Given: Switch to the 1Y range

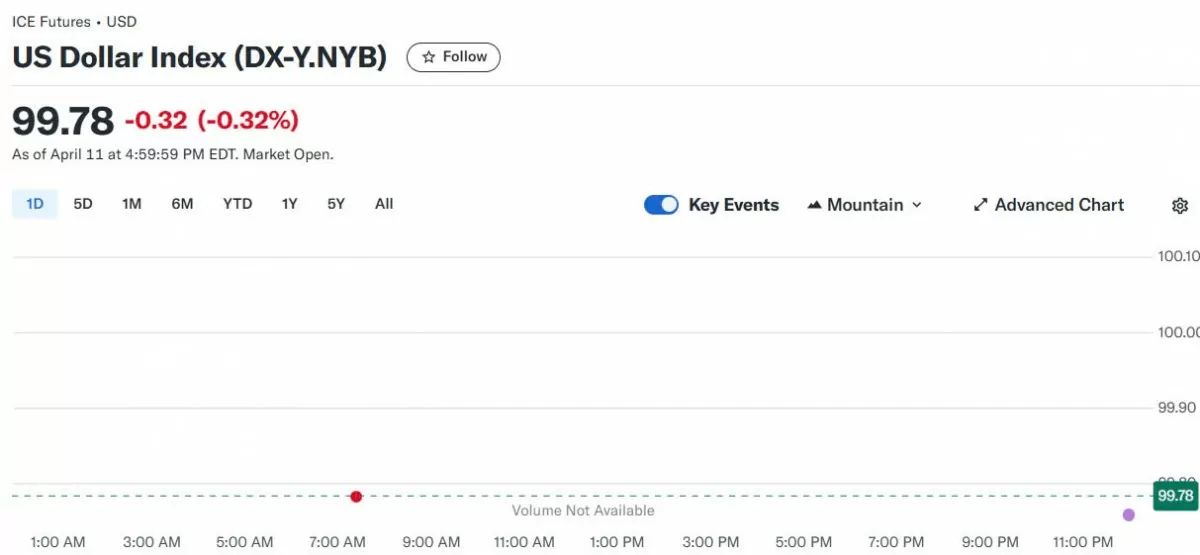Looking at the screenshot, I should pyautogui.click(x=289, y=204).
